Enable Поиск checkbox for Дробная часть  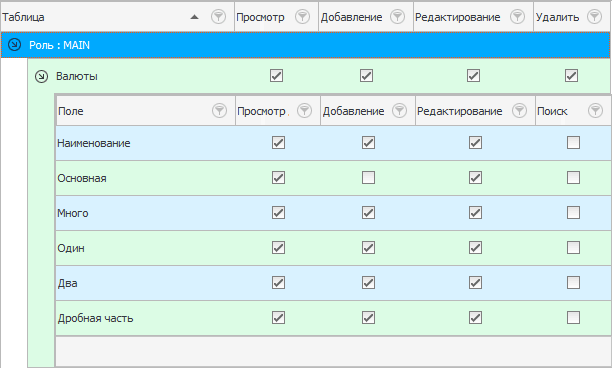pos(573,318)
